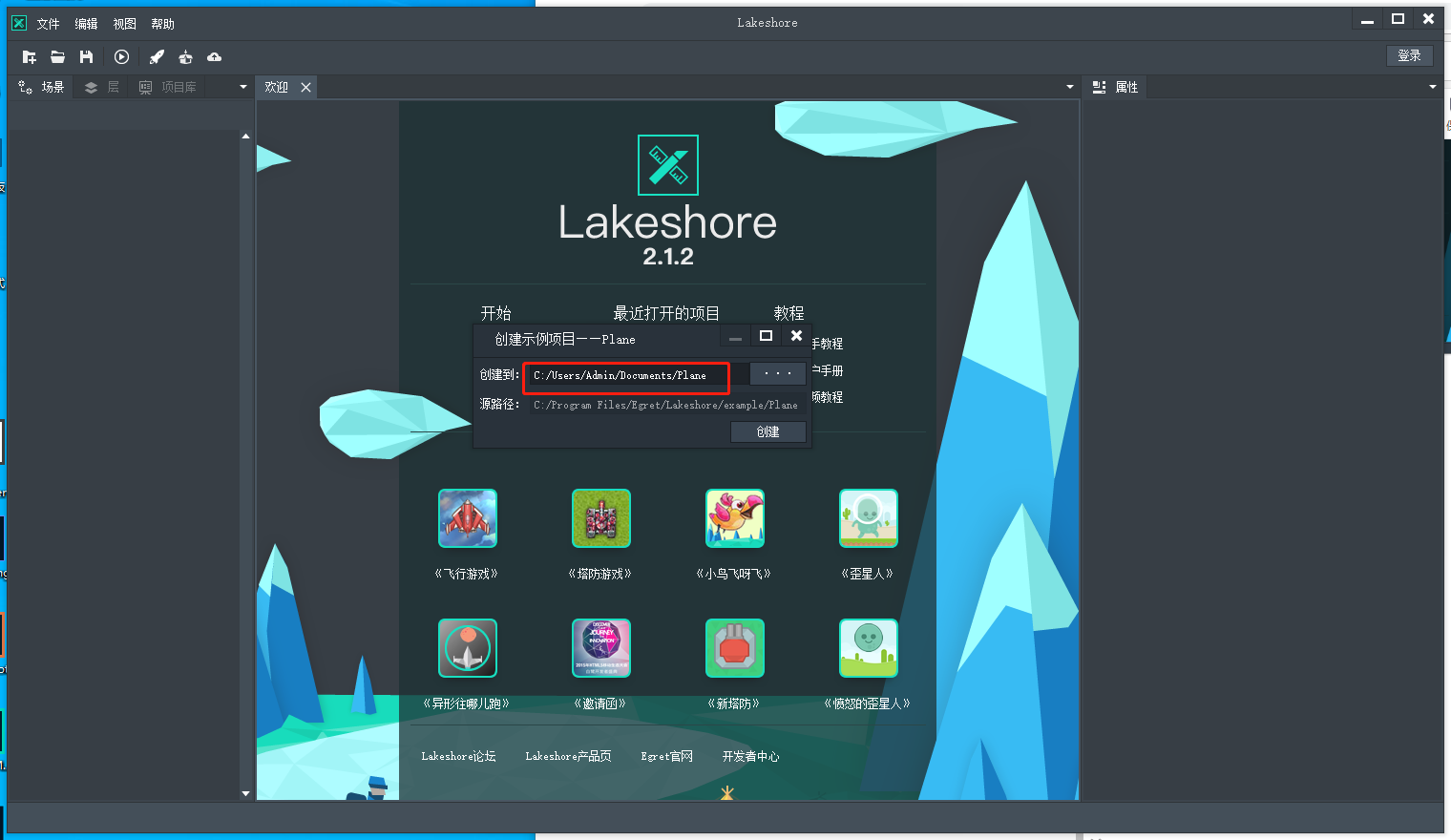The height and width of the screenshot is (840, 1451).
Task: Open the Lakeshore产品页 link
Action: click(x=568, y=756)
